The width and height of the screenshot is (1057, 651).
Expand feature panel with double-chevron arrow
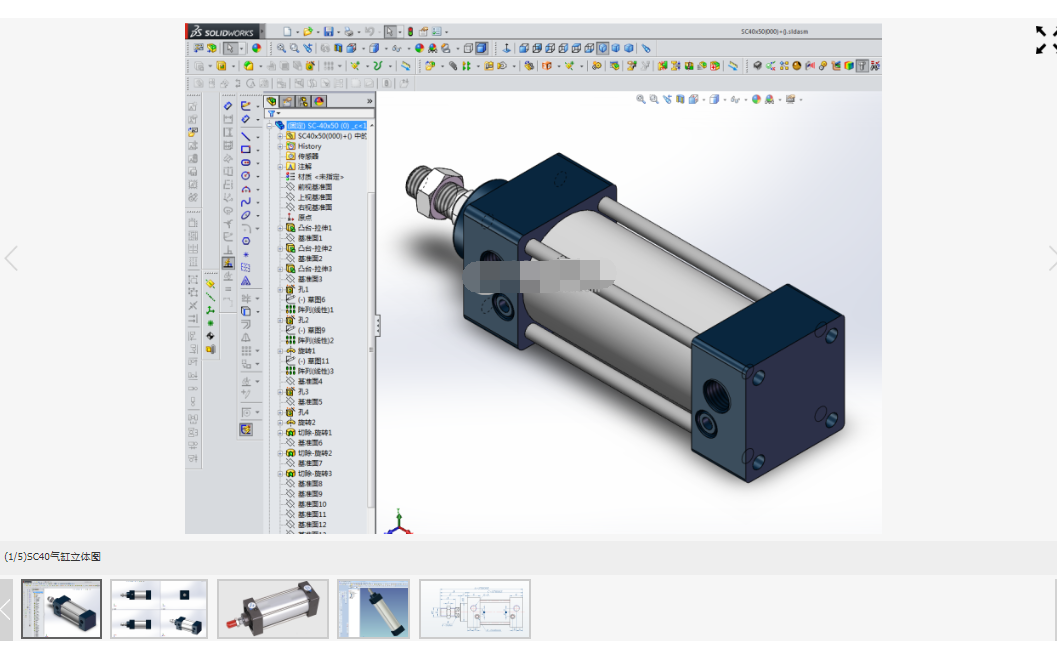(369, 101)
